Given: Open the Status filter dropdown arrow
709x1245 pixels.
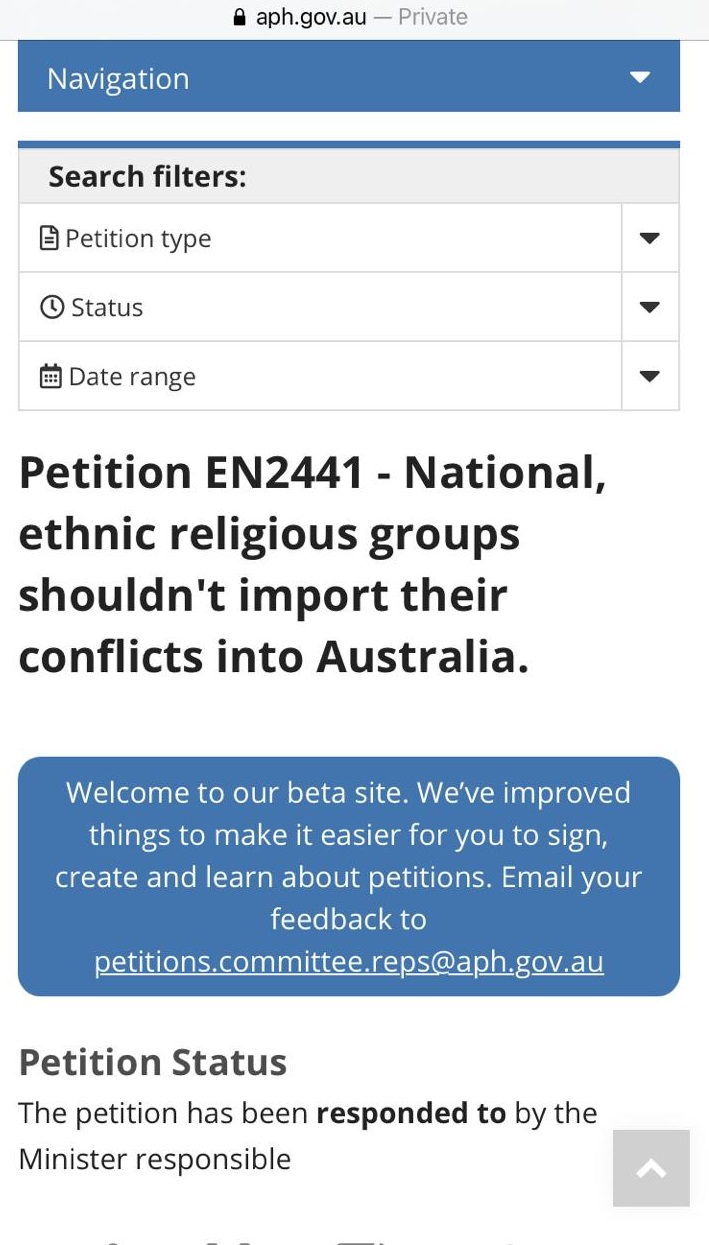Looking at the screenshot, I should [650, 307].
